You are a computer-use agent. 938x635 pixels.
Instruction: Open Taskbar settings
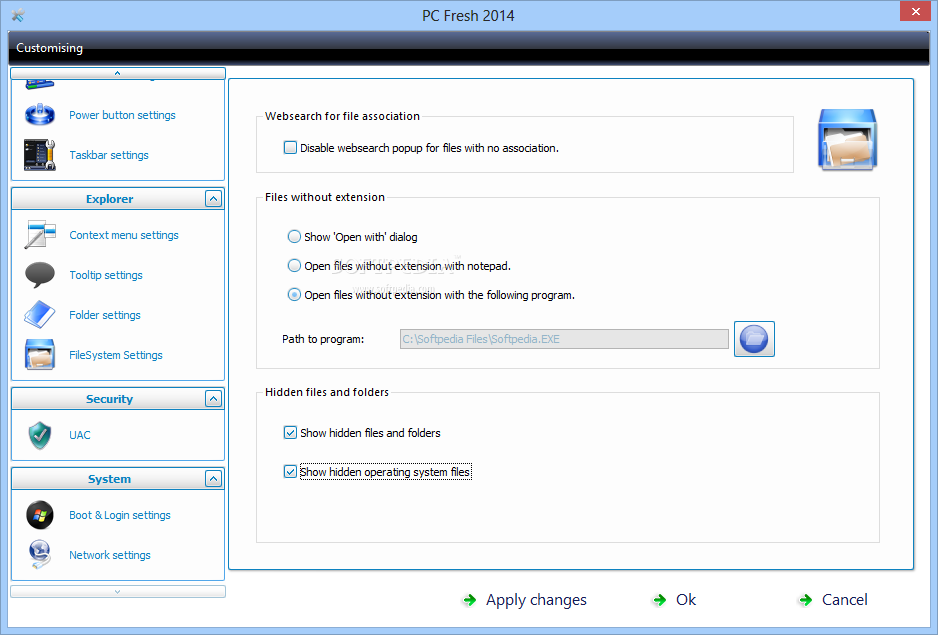(109, 155)
